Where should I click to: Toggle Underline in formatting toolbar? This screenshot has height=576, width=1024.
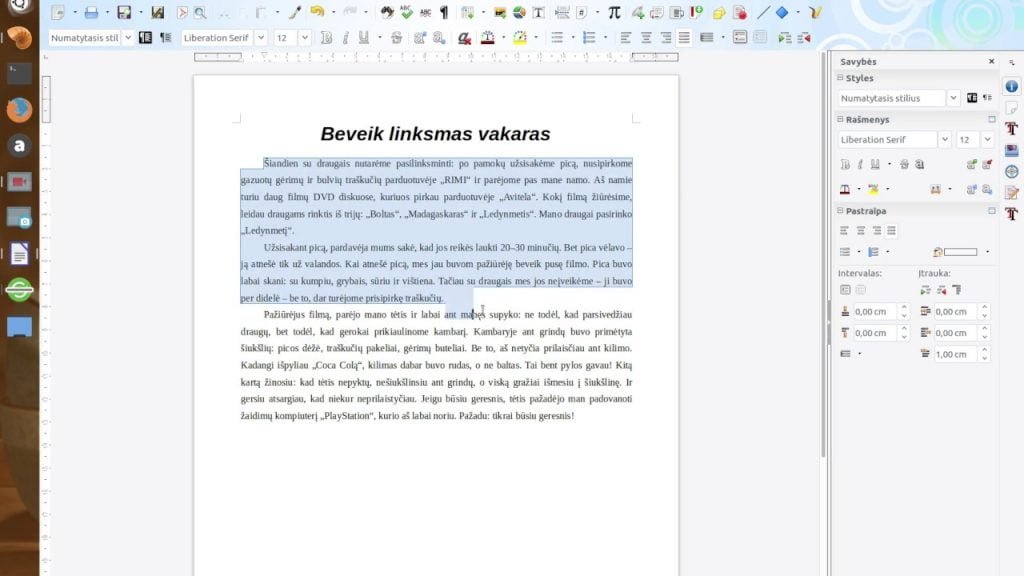coord(364,38)
